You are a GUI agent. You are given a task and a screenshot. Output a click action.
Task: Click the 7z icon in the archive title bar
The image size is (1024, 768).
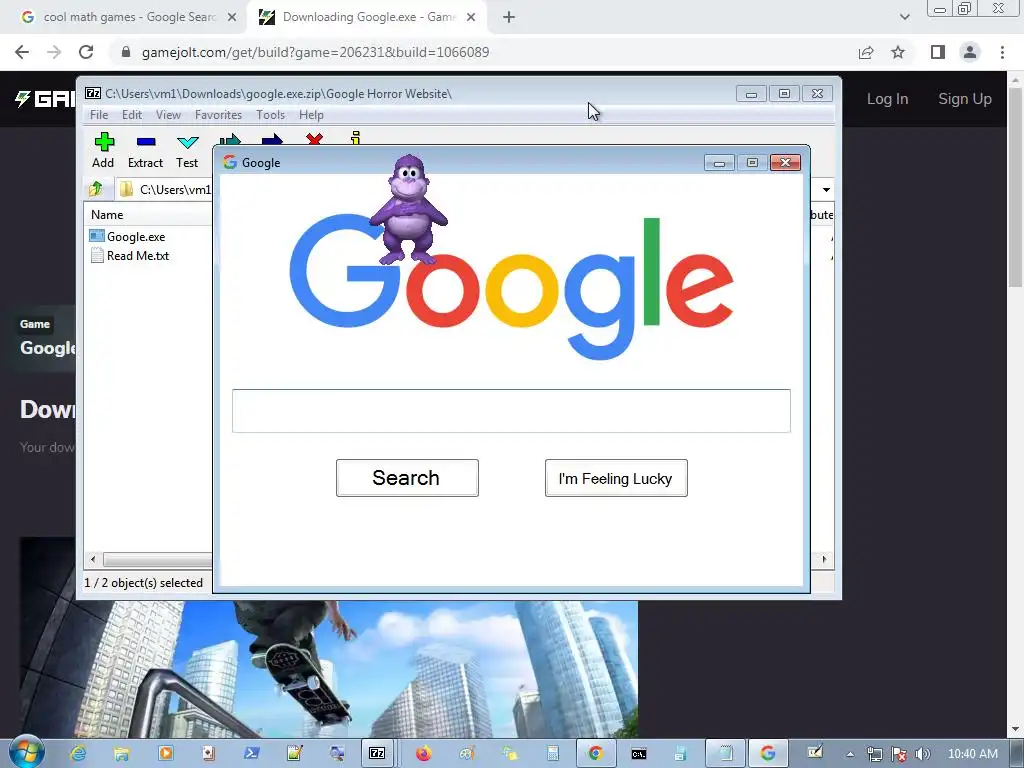[93, 93]
